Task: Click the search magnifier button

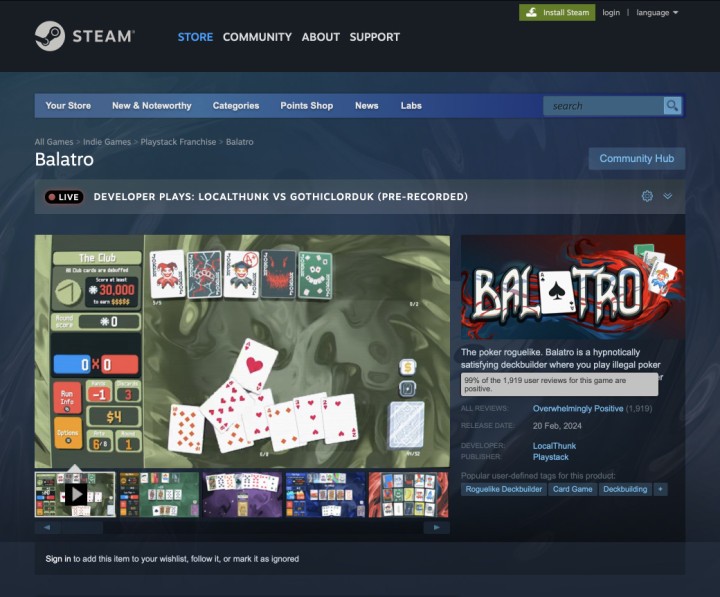Action: click(672, 106)
